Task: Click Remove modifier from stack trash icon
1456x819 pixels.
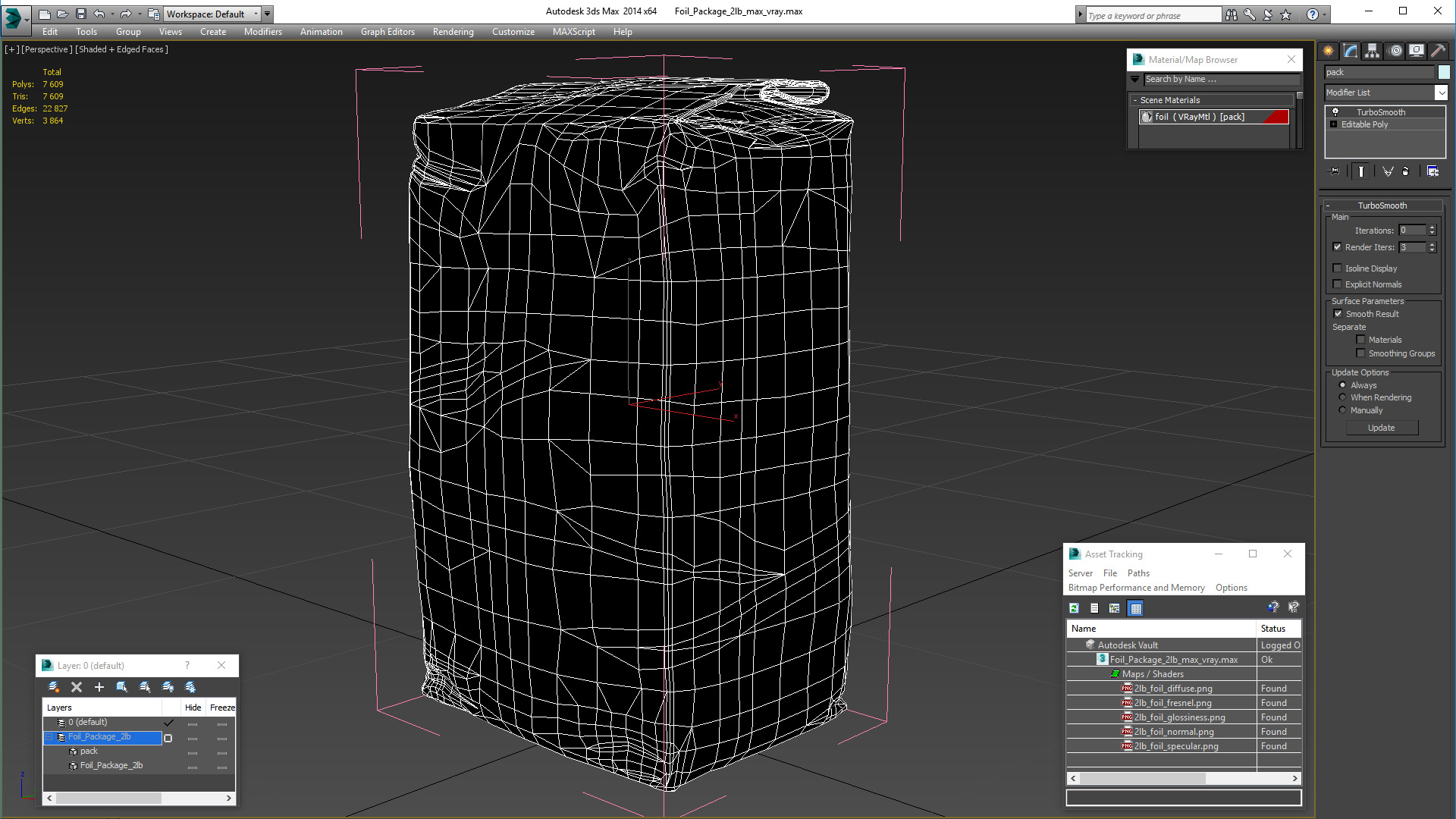Action: click(1405, 171)
